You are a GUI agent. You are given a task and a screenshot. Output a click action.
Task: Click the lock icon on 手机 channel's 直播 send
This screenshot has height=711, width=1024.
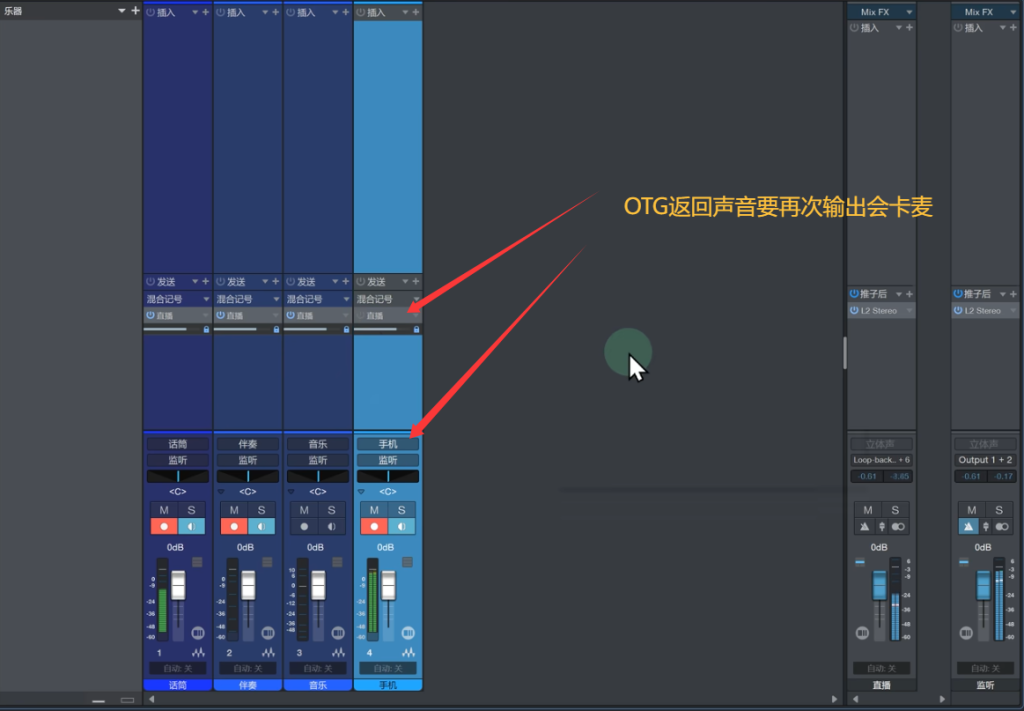(x=415, y=329)
